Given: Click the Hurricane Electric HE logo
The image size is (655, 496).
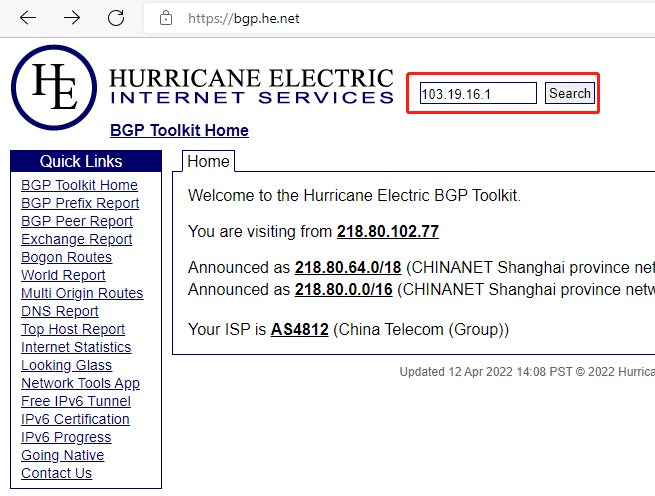Looking at the screenshot, I should (54, 87).
